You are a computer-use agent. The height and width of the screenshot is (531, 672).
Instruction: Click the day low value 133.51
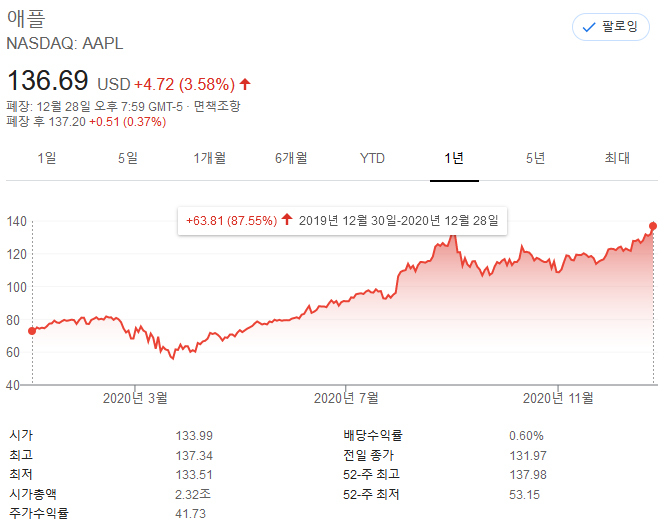[194, 475]
